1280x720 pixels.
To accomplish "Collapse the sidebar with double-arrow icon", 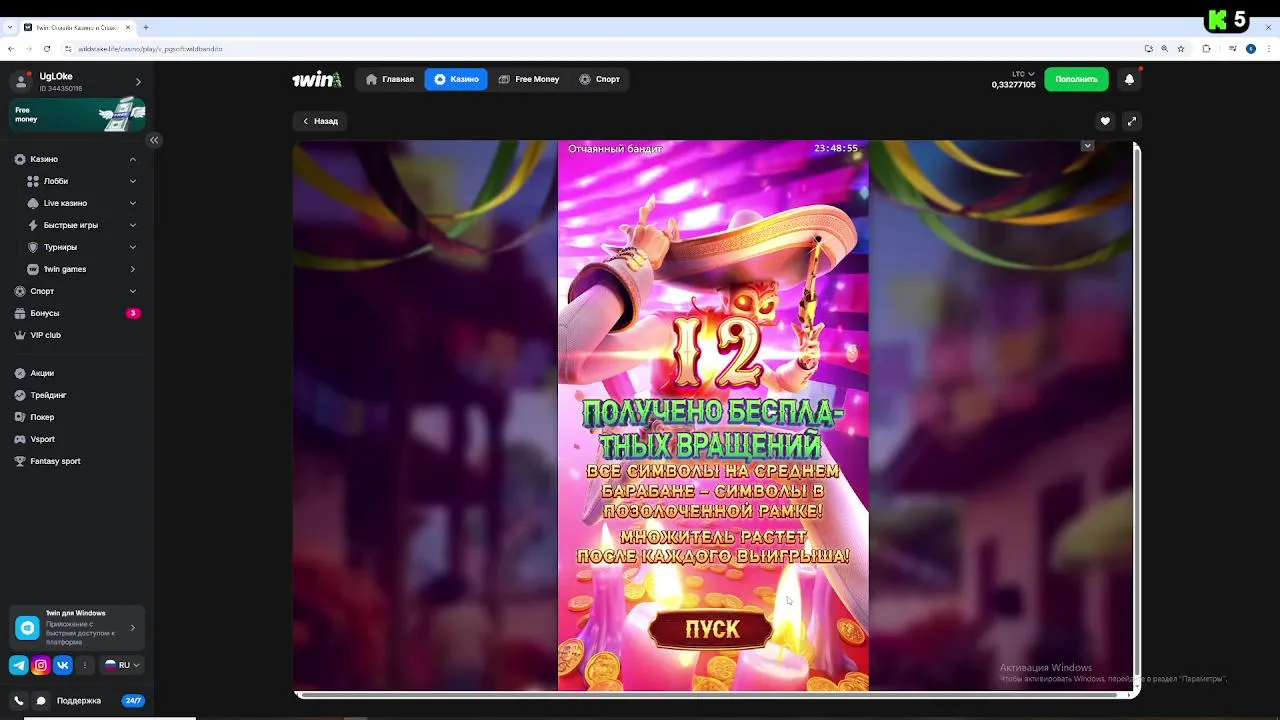I will coord(154,140).
